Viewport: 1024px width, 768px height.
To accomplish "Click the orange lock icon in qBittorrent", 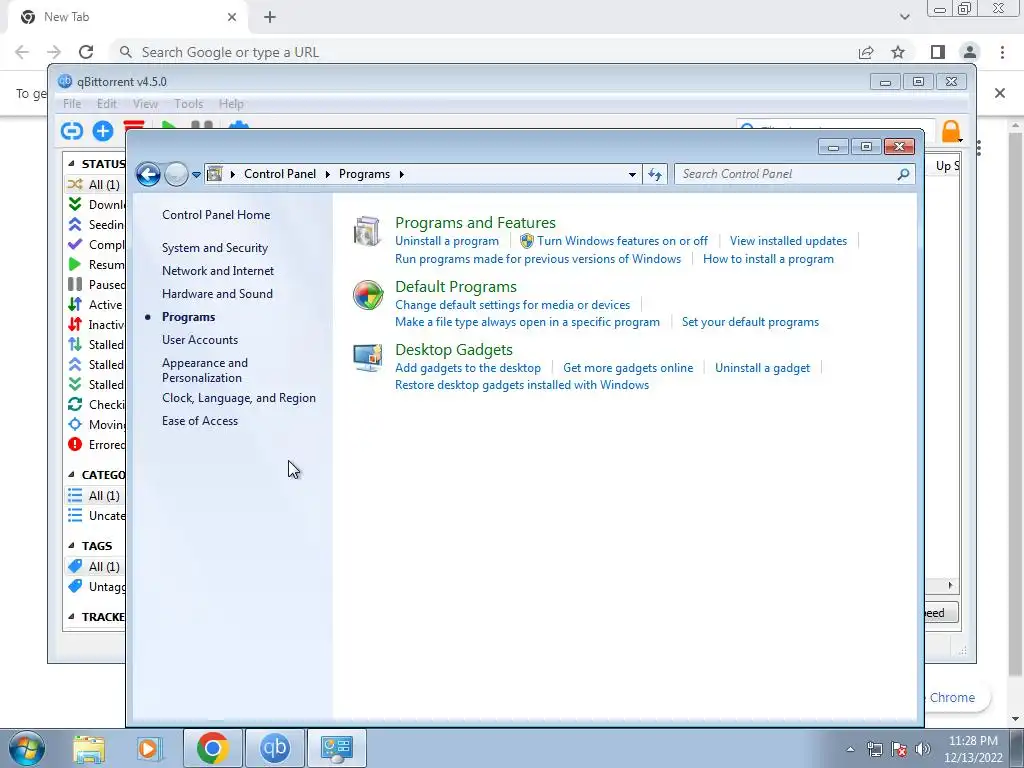I will [x=951, y=131].
